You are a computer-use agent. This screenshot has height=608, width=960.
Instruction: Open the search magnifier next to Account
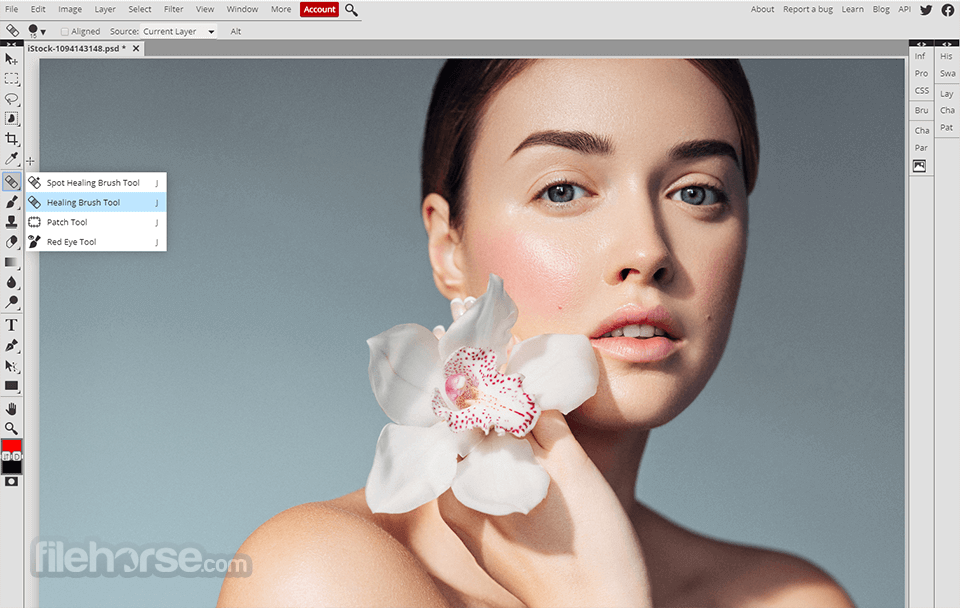[351, 10]
